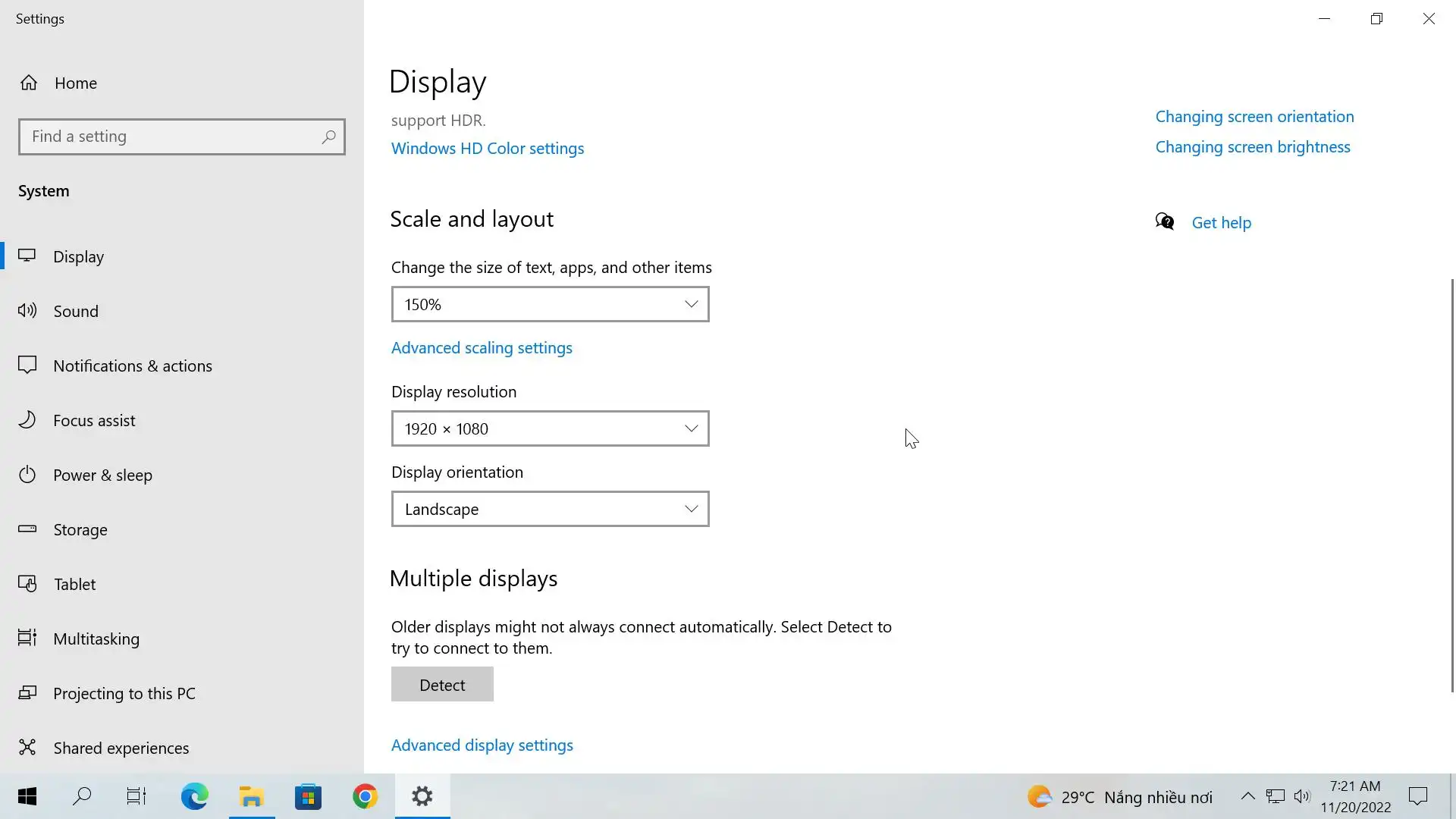The width and height of the screenshot is (1456, 819).
Task: Open the Get help chat icon
Action: point(1165,221)
